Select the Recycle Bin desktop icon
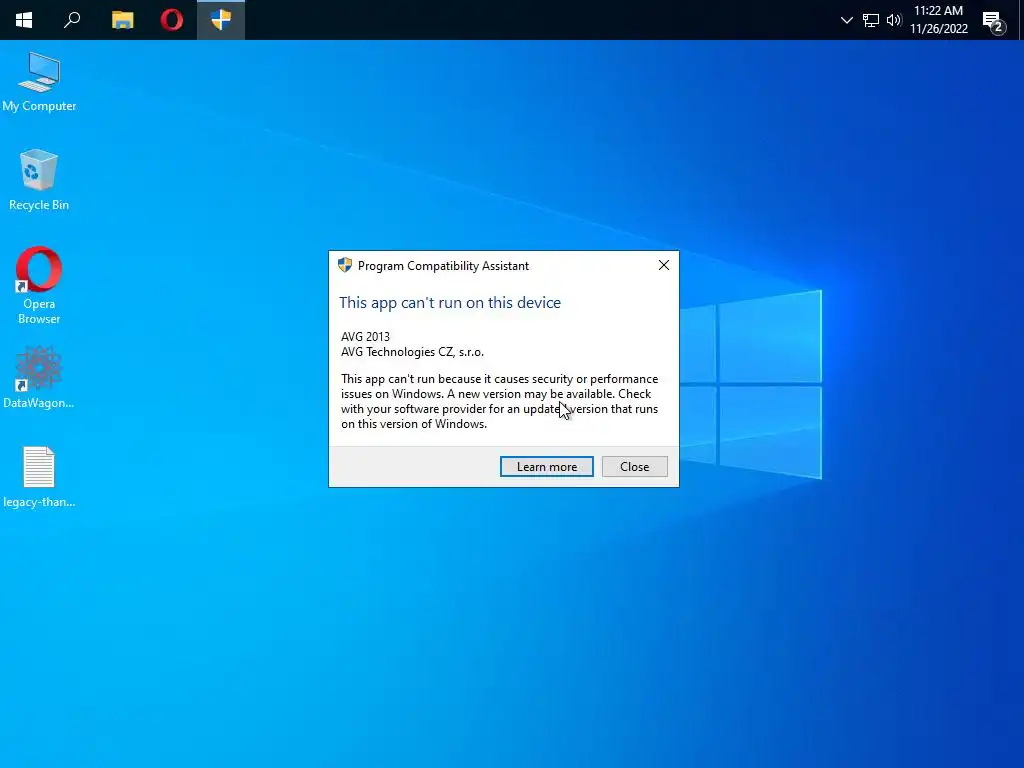This screenshot has height=768, width=1024. (x=39, y=180)
